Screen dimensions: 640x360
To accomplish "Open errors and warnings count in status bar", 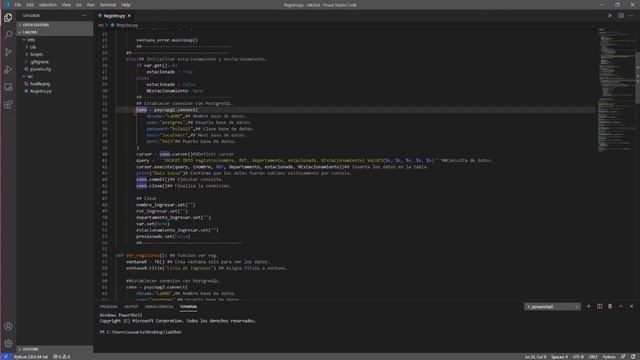I will 62,357.
